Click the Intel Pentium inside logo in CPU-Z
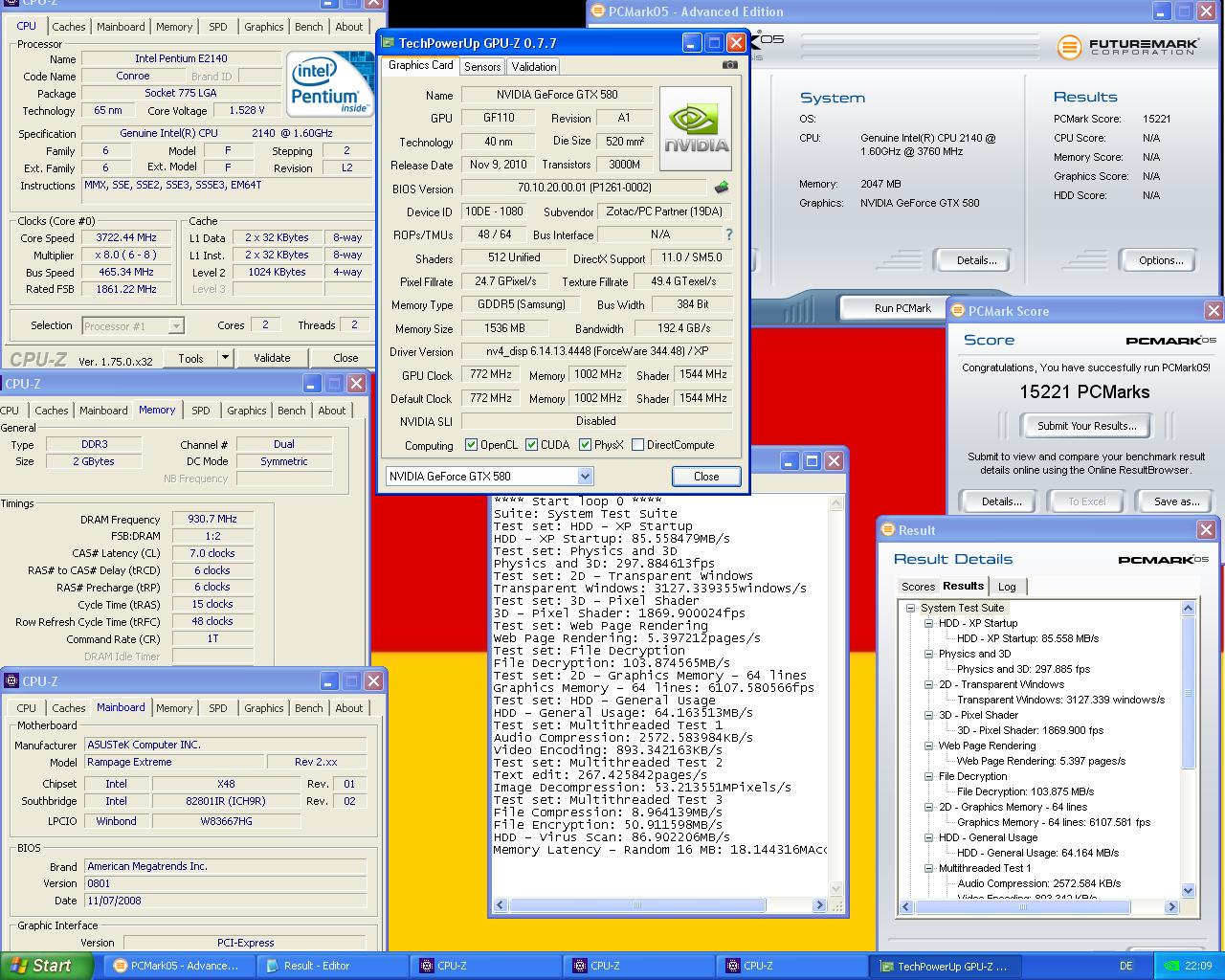The height and width of the screenshot is (980, 1225). tap(329, 84)
